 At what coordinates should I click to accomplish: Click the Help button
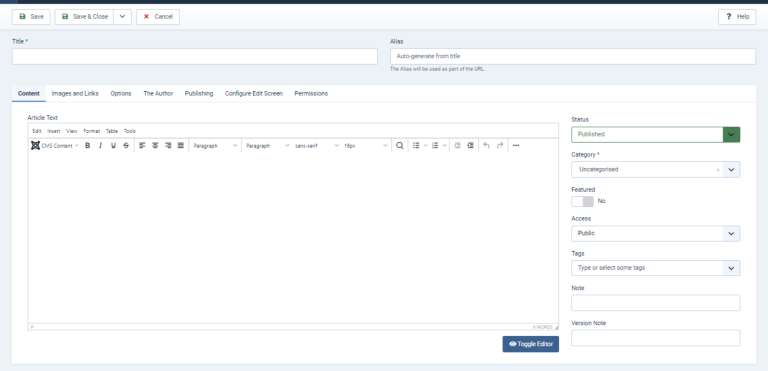tap(737, 17)
